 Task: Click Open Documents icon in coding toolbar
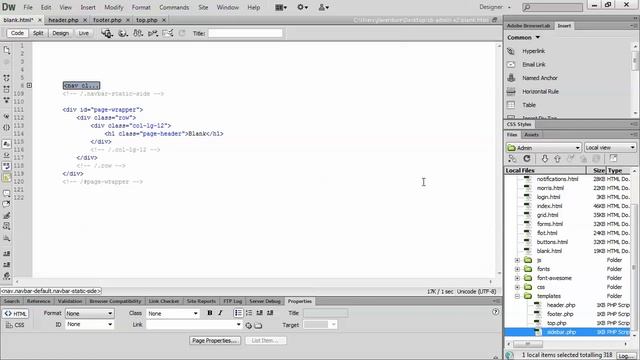7,50
